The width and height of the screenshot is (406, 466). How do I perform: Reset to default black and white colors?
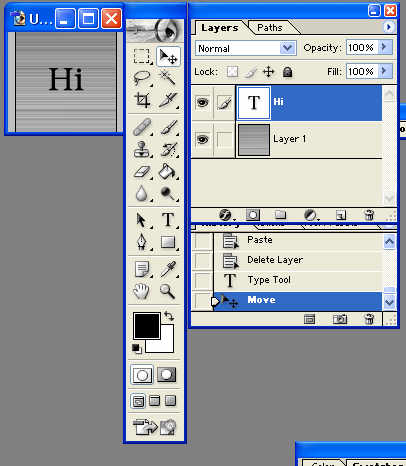coord(137,349)
